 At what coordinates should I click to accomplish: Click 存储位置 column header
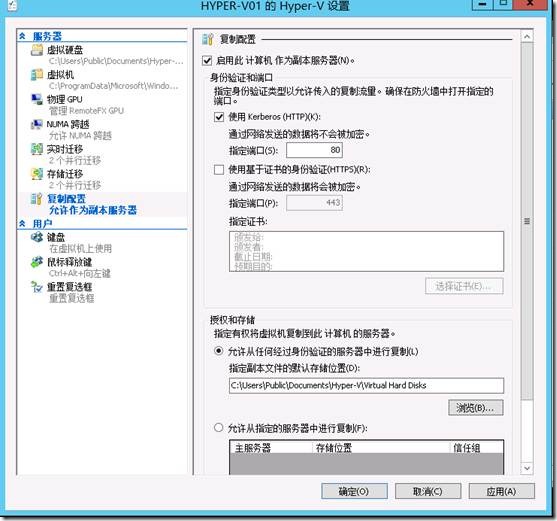coord(381,447)
